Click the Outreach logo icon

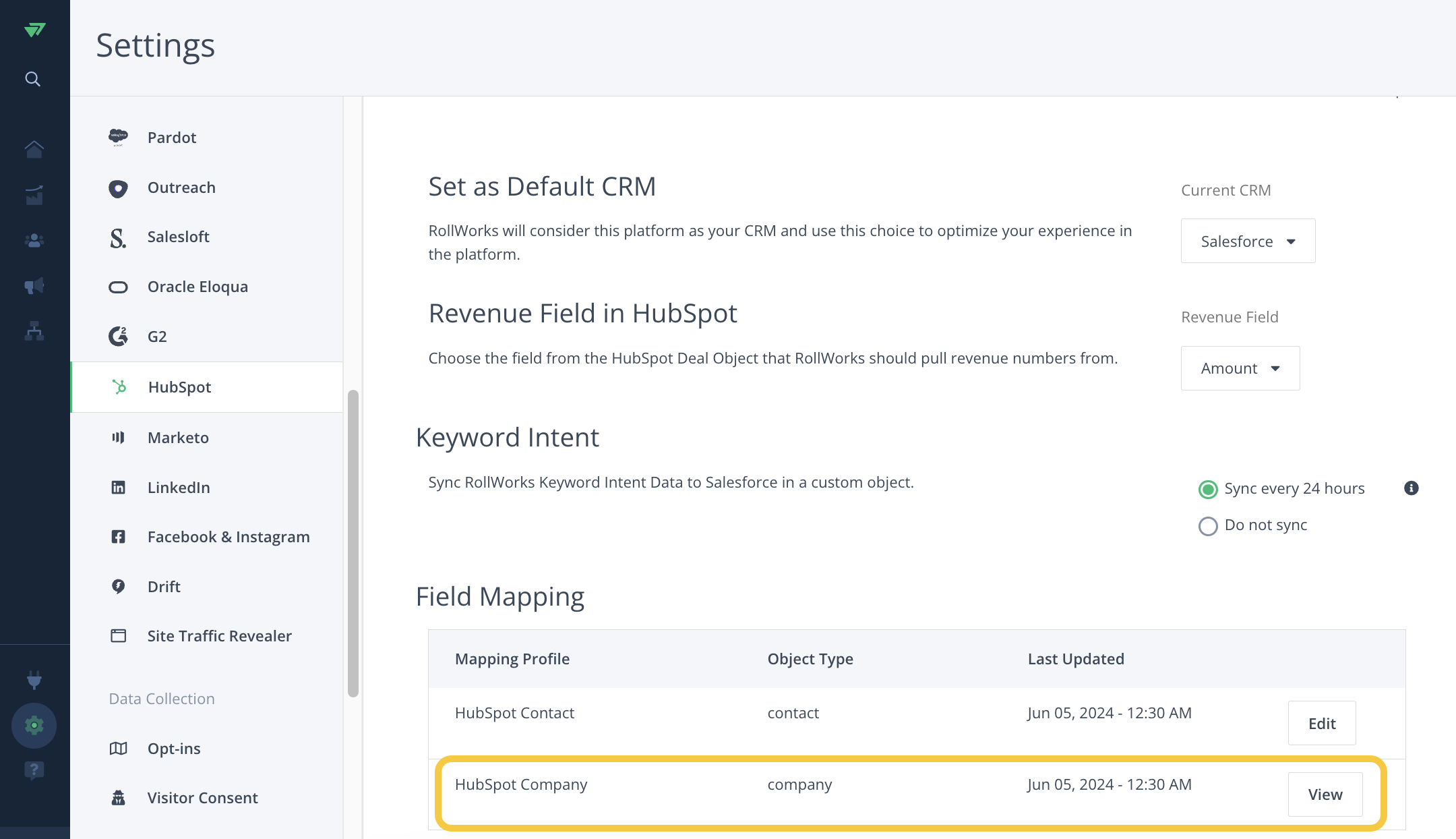pyautogui.click(x=118, y=188)
